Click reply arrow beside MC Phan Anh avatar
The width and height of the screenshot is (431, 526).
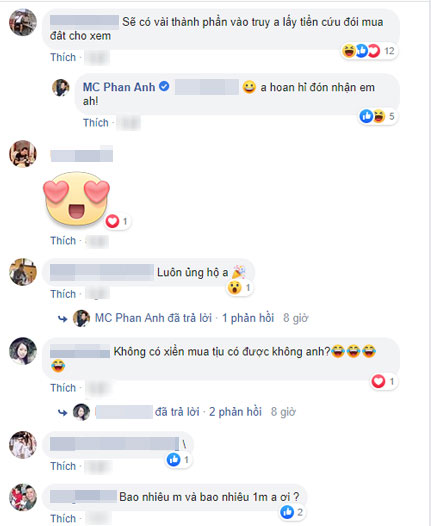click(x=63, y=318)
